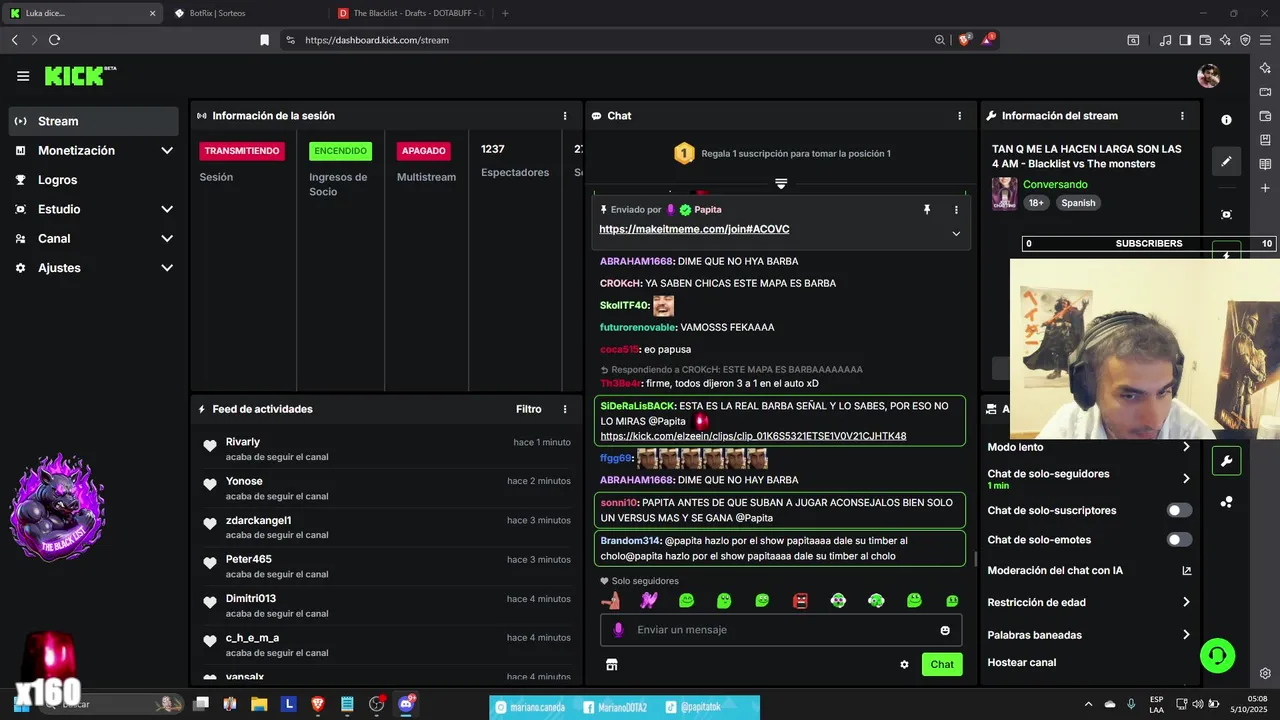
Task: Open a new browser tab
Action: [x=505, y=13]
